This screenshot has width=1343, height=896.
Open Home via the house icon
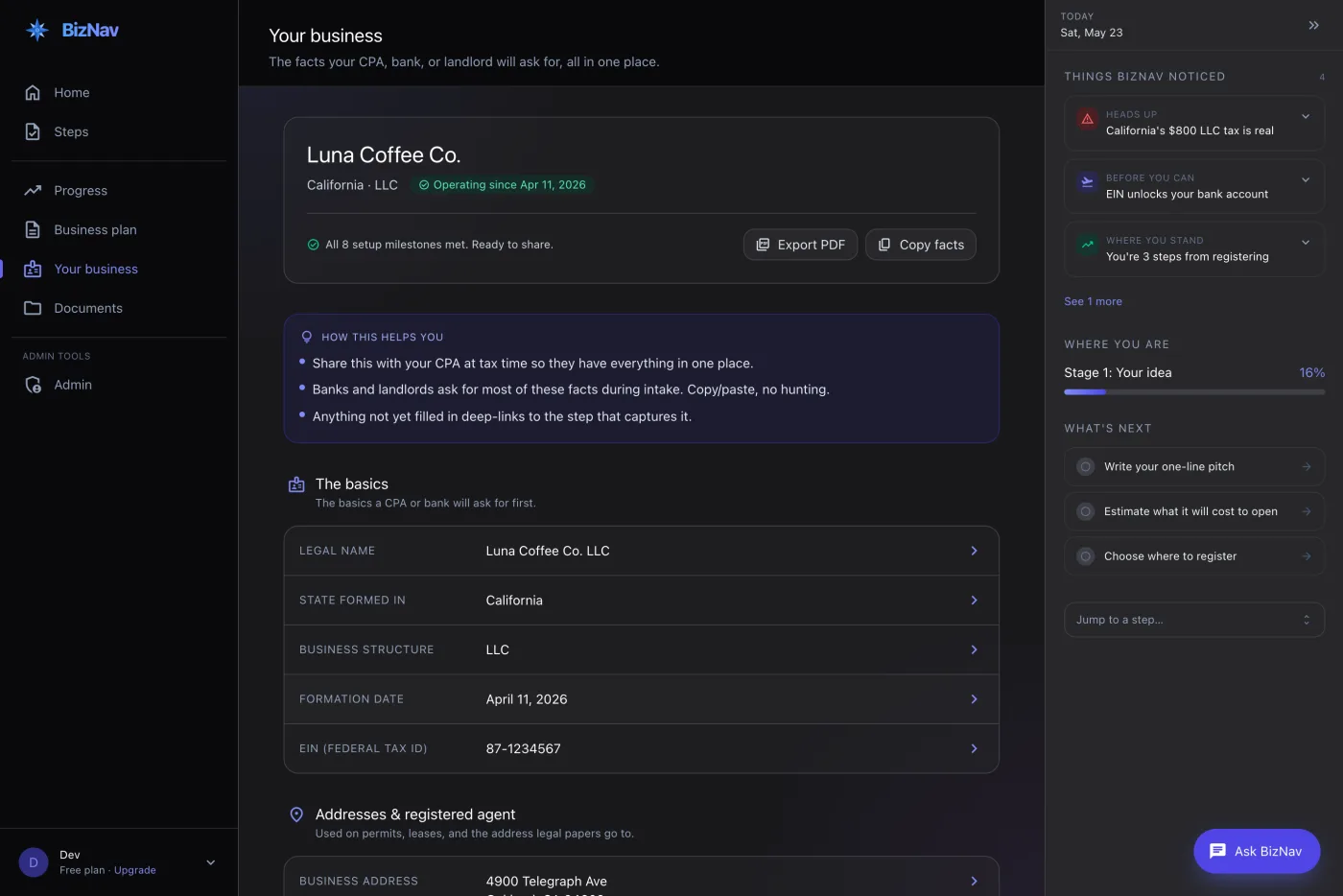33,92
